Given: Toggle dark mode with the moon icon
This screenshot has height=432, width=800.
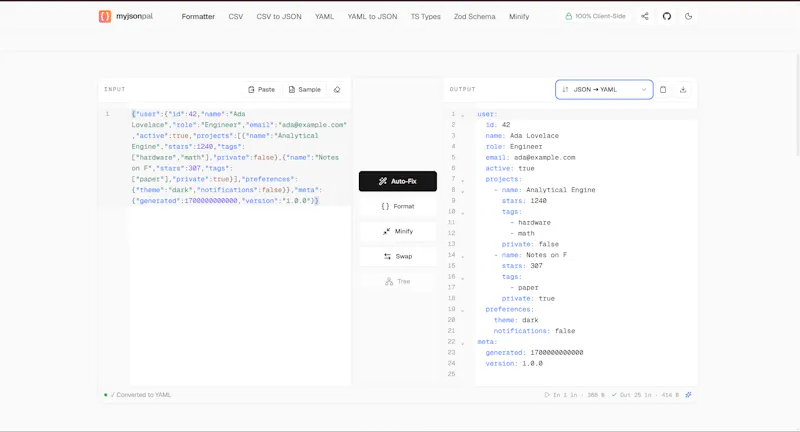Looking at the screenshot, I should click(688, 16).
